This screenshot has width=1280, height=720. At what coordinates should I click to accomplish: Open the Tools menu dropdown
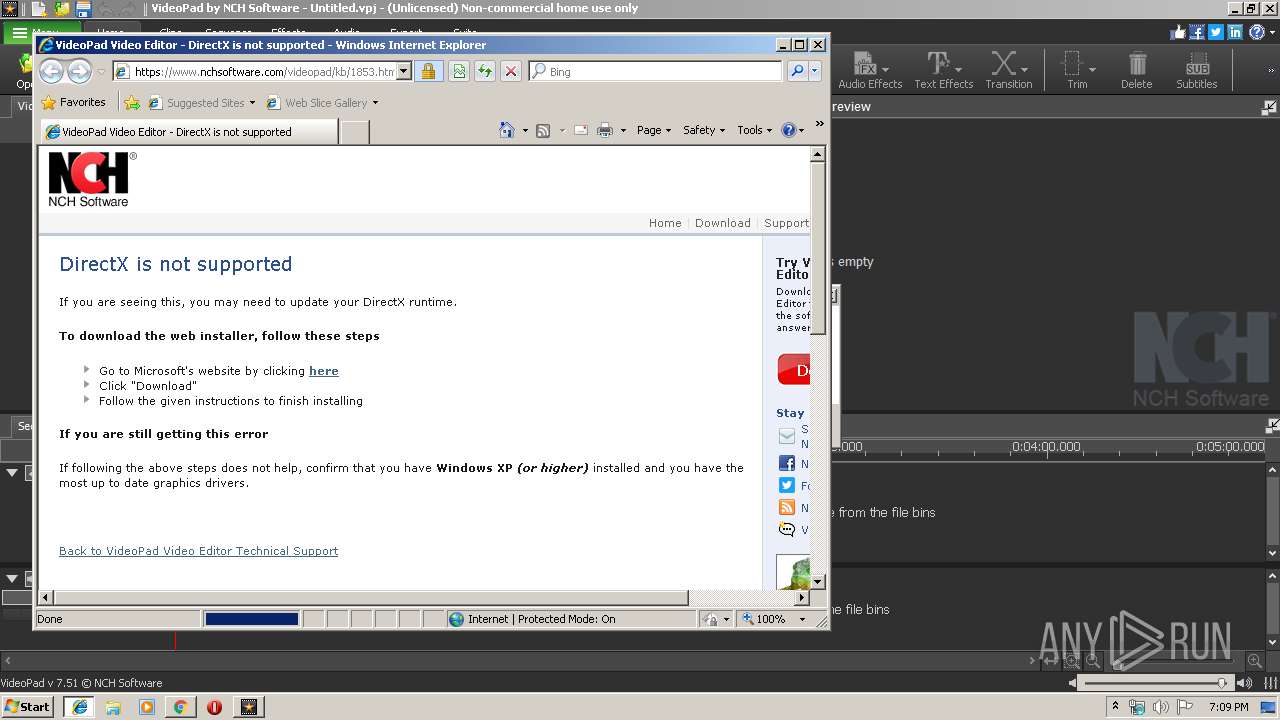pyautogui.click(x=754, y=130)
